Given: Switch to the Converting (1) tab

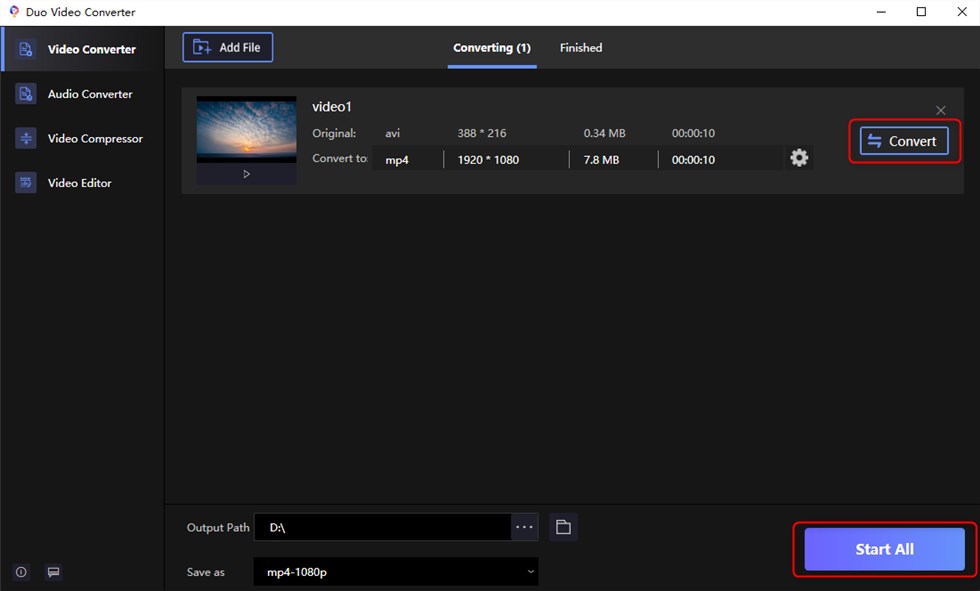Looking at the screenshot, I should coord(492,48).
